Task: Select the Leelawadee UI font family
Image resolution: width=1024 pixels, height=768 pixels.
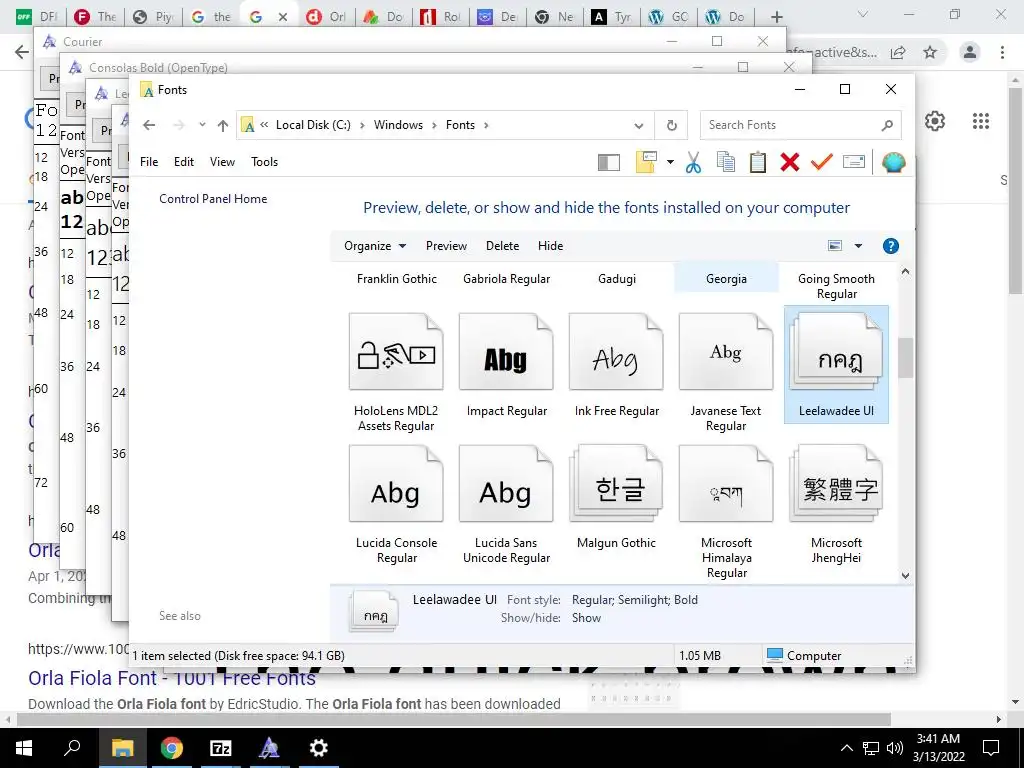Action: tap(836, 364)
